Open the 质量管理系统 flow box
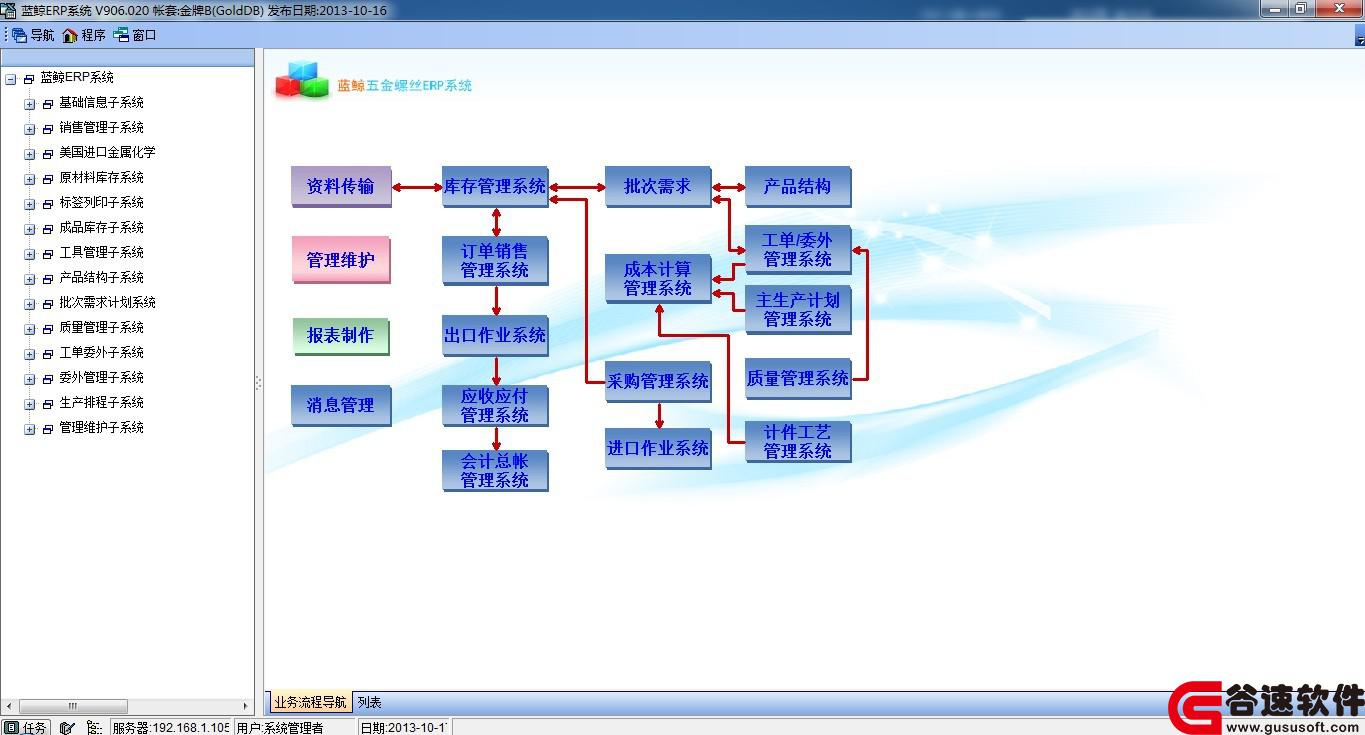Image resolution: width=1365 pixels, height=735 pixels. pos(797,379)
